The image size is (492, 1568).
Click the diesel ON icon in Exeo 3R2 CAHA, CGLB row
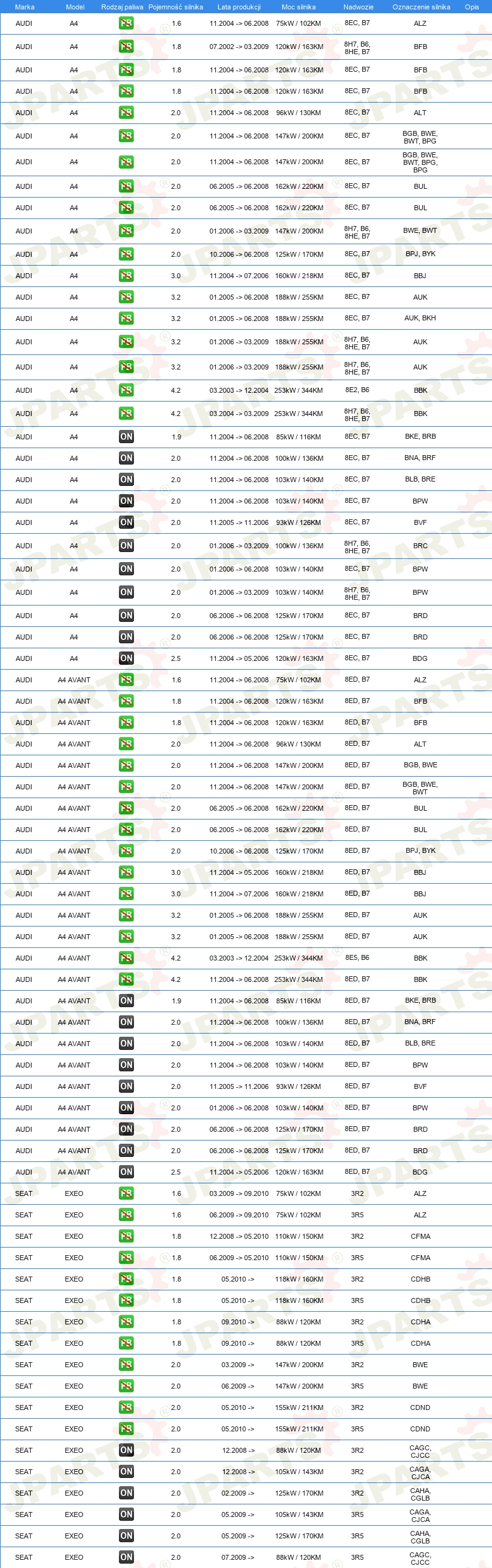(126, 1493)
